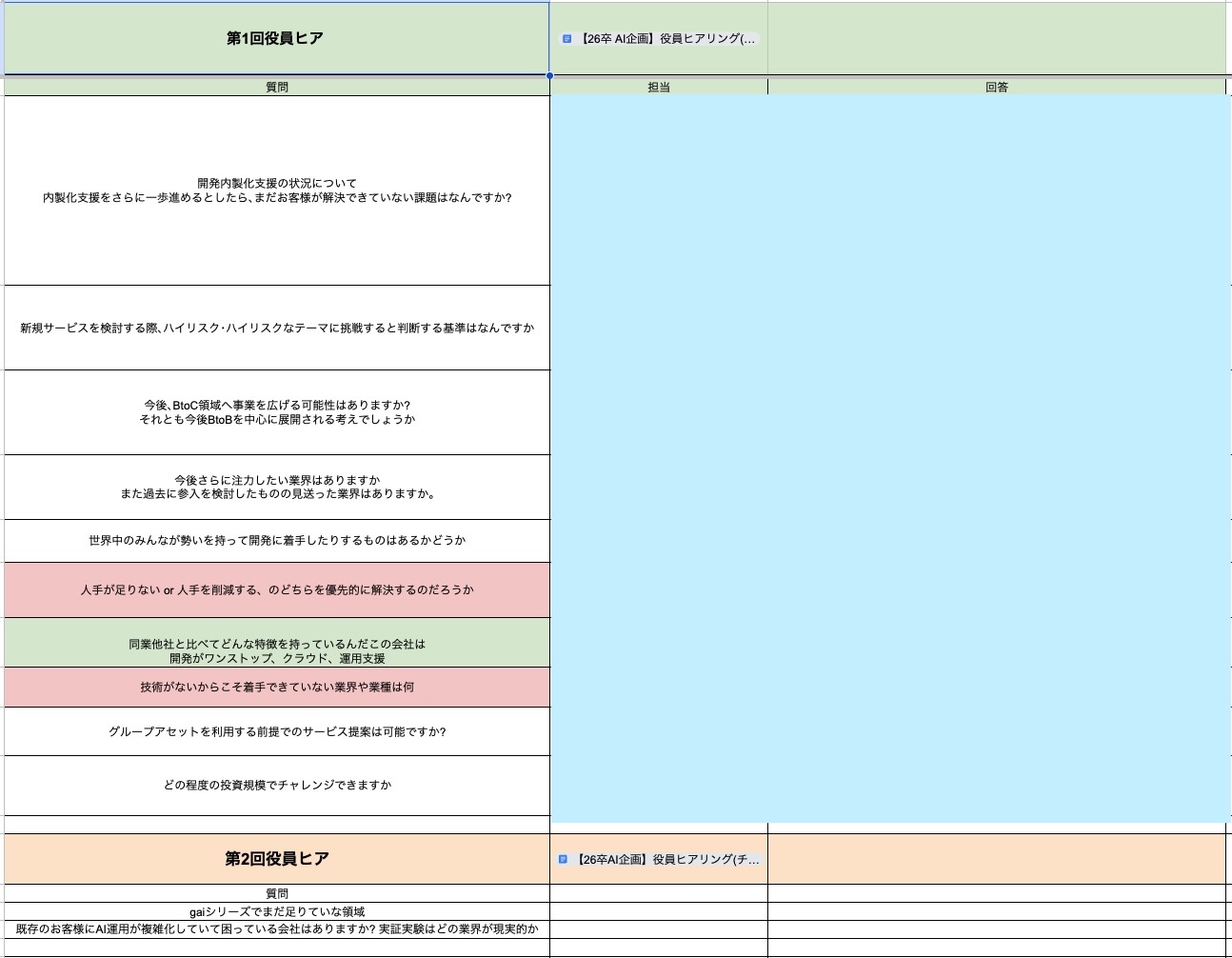Select the 開発内製化支援の状況について question cell

[277, 190]
